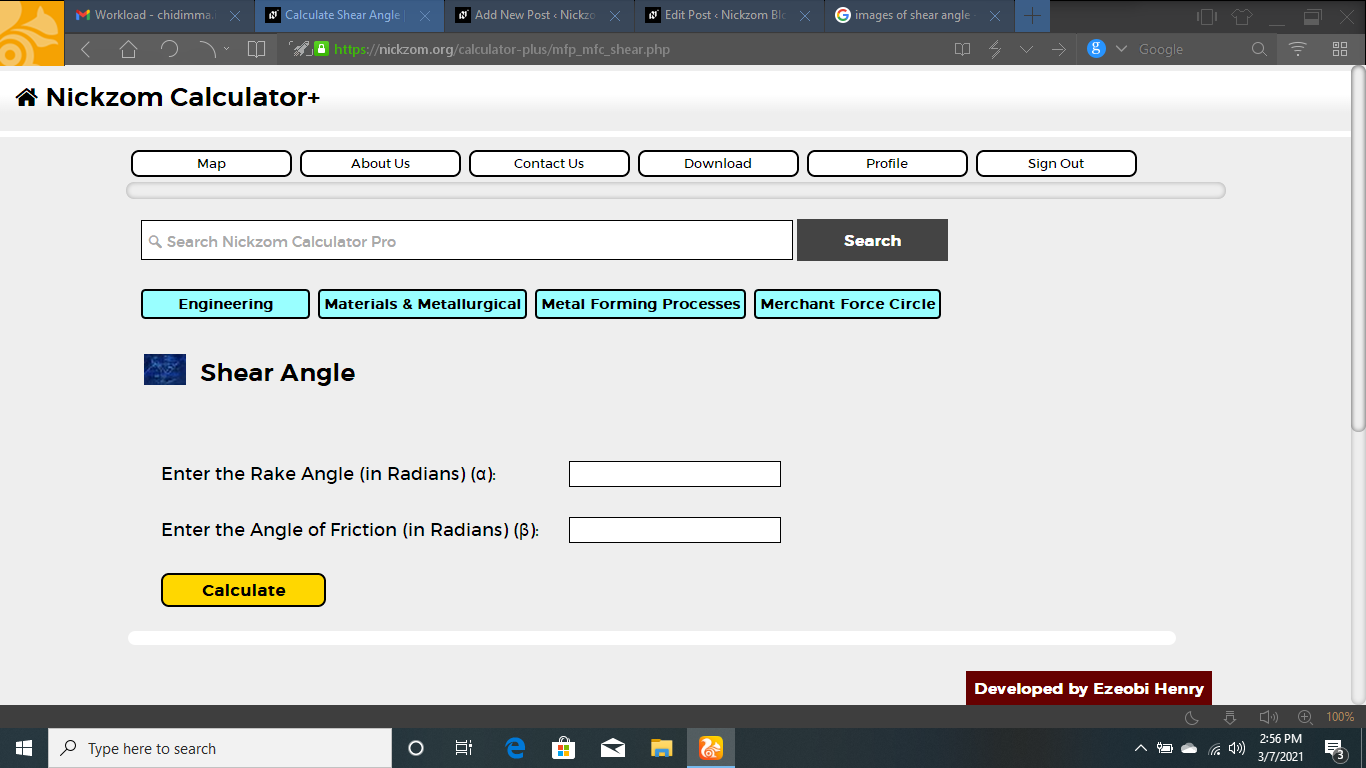Toggle browser sound speaker icon in status bar
This screenshot has width=1366, height=768.
coord(1269,717)
